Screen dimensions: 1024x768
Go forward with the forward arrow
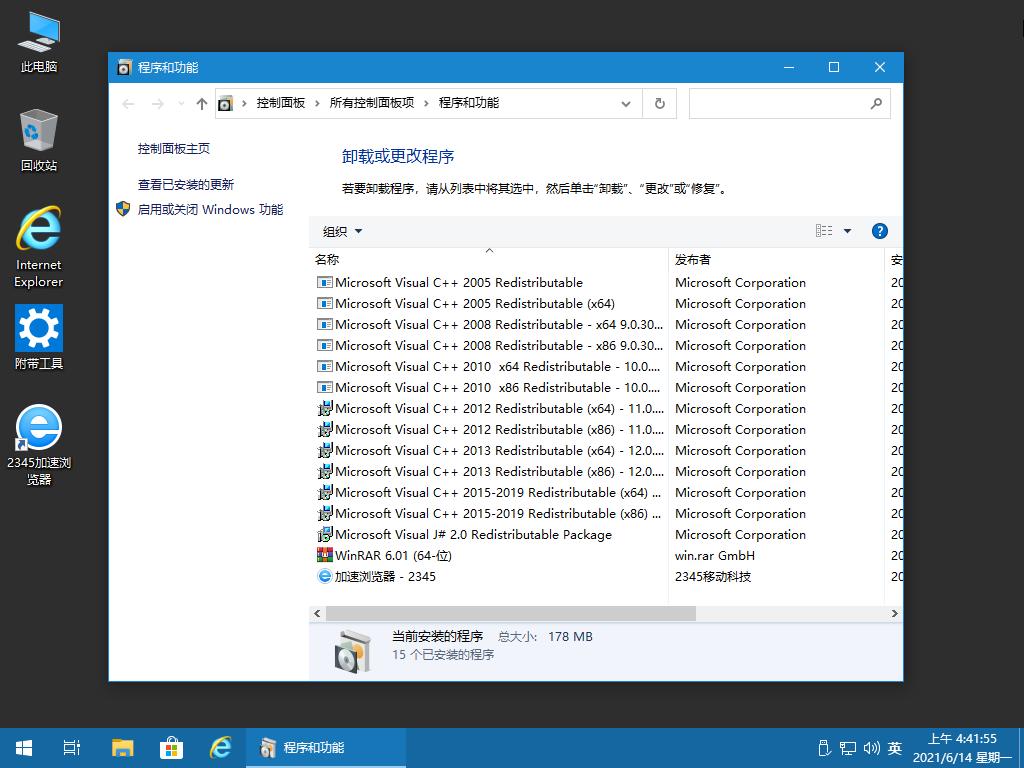157,104
